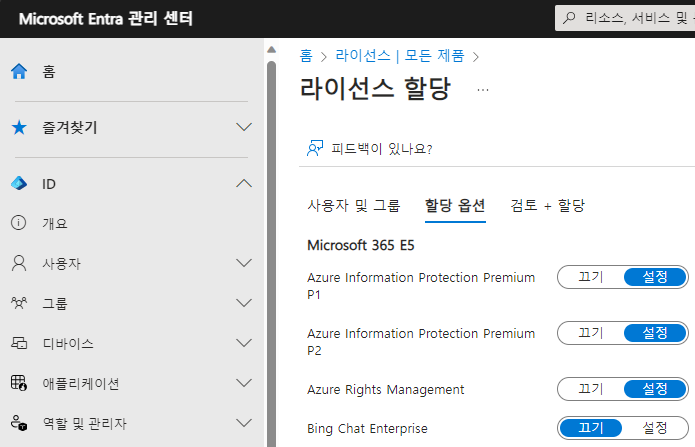695x447 pixels.
Task: Click the Roles and admins (역할 및 관리자) icon
Action: 19,423
